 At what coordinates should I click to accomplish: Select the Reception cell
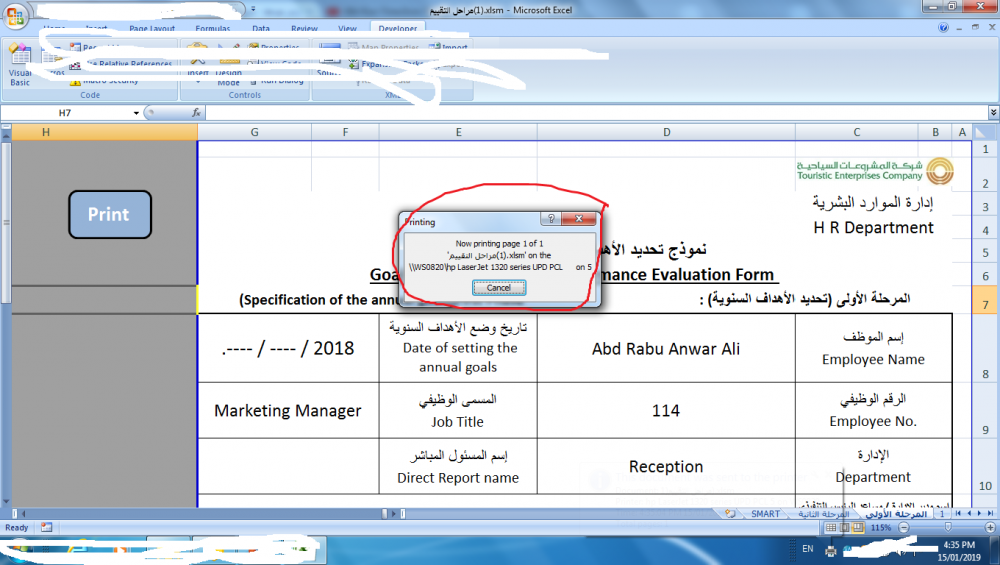pyautogui.click(x=666, y=466)
